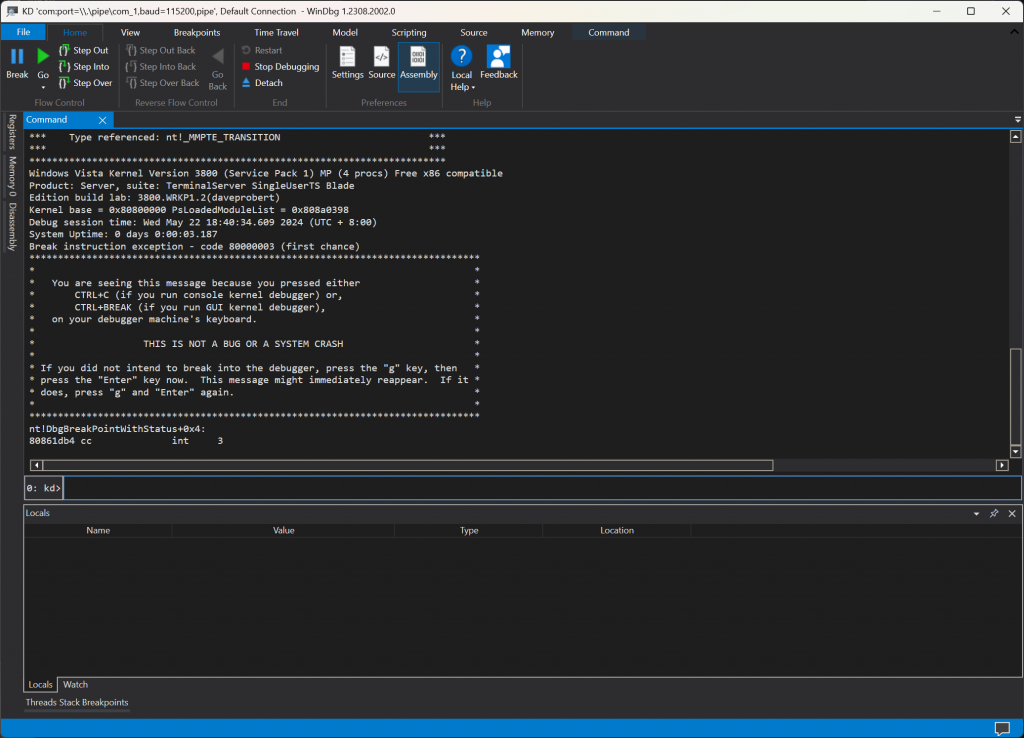The image size is (1024, 738).
Task: Open the Locals panel options dropdown
Action: click(x=976, y=514)
